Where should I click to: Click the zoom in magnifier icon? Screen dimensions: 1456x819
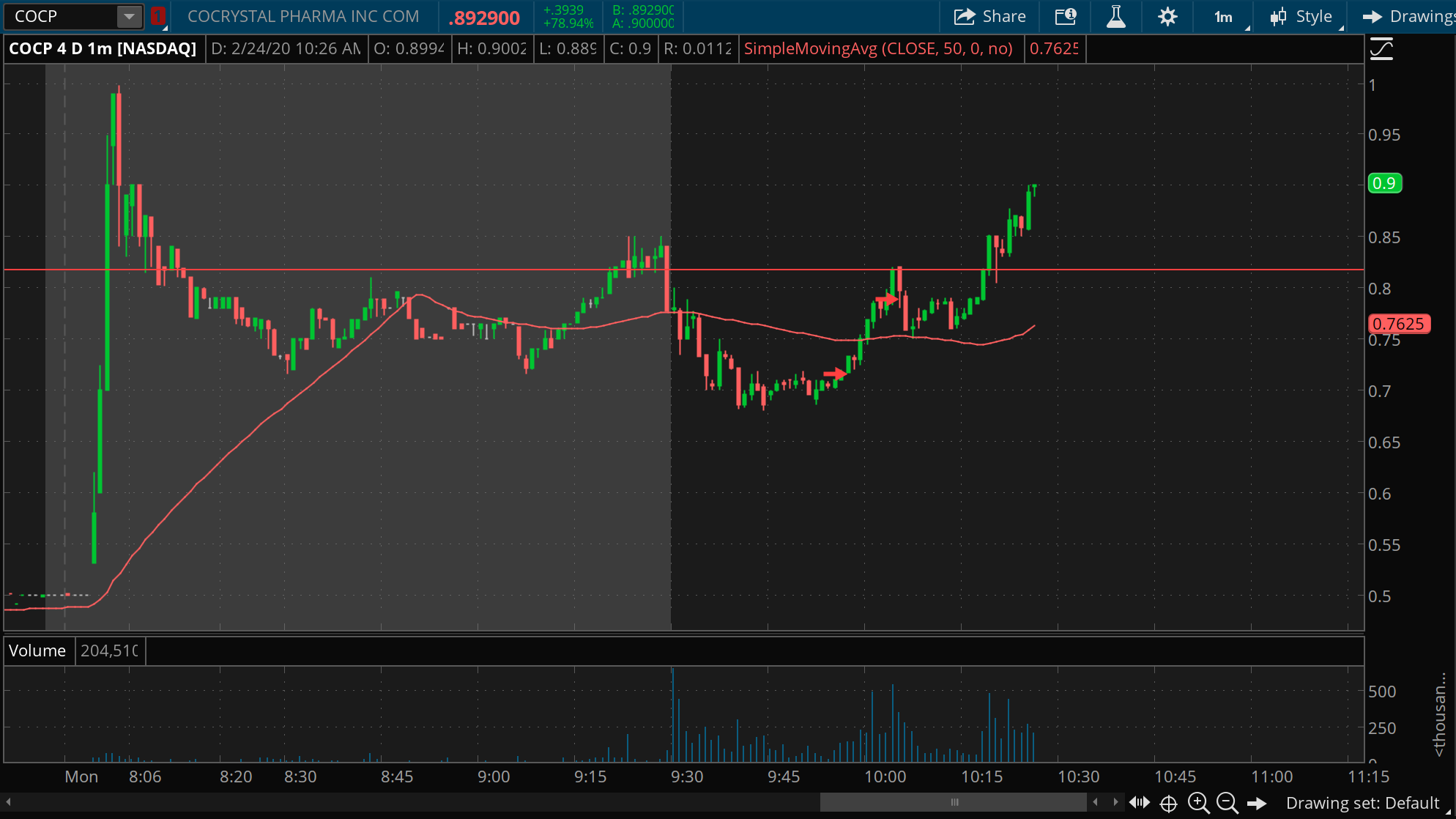click(1198, 803)
